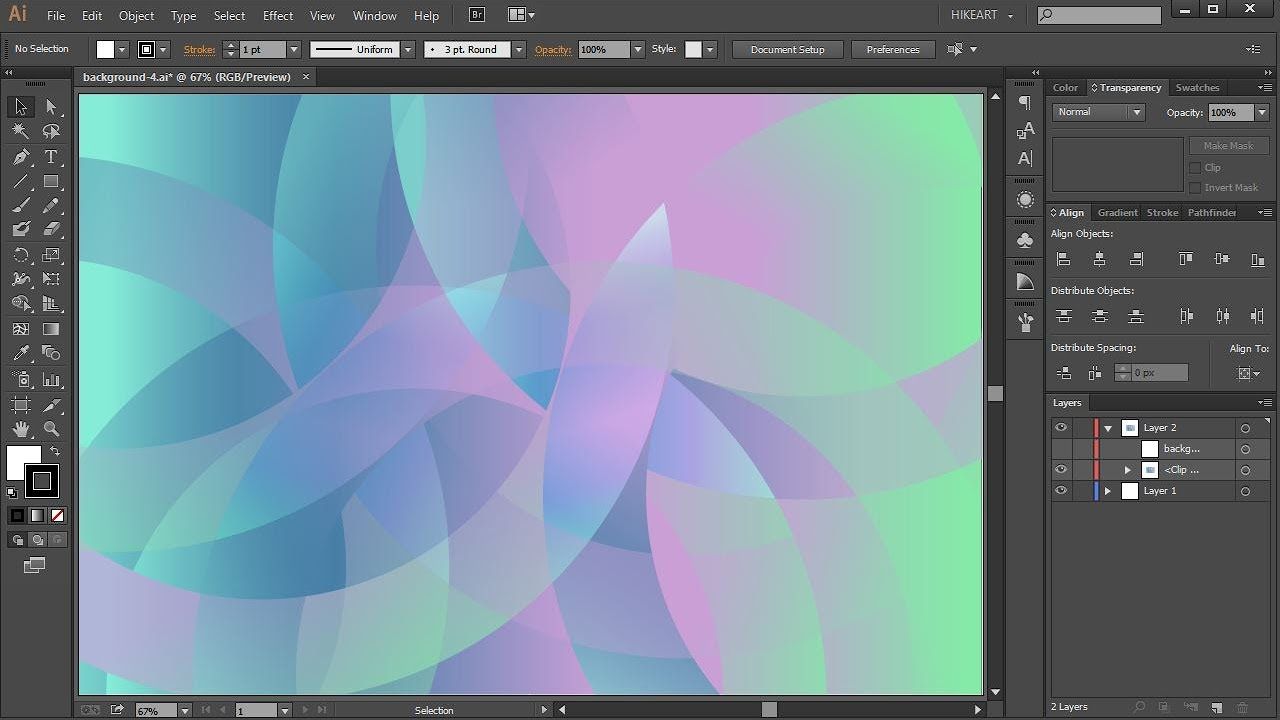
Task: Select the Artboard tool
Action: tap(21, 405)
